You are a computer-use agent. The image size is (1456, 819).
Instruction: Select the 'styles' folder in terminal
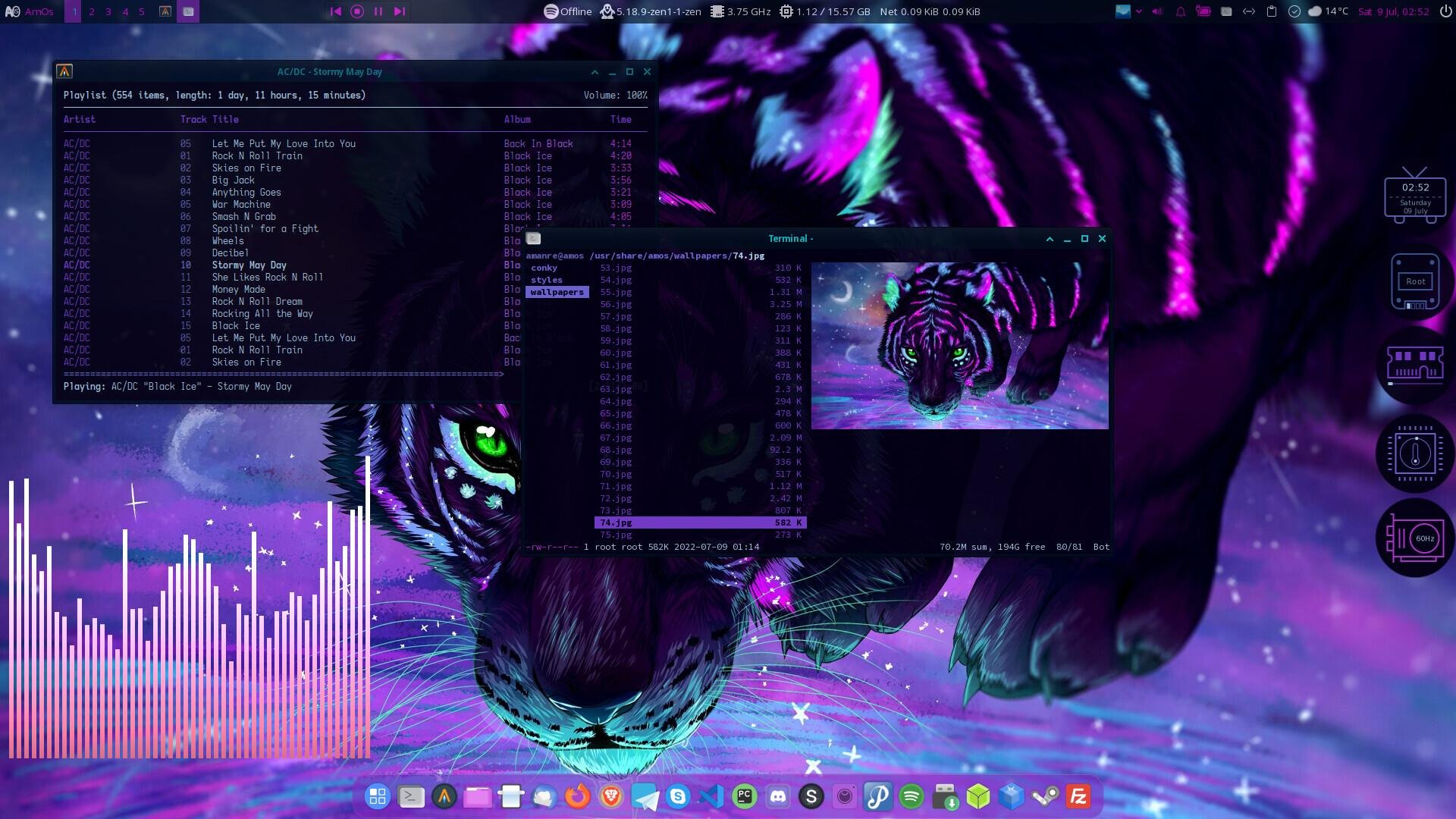point(546,280)
